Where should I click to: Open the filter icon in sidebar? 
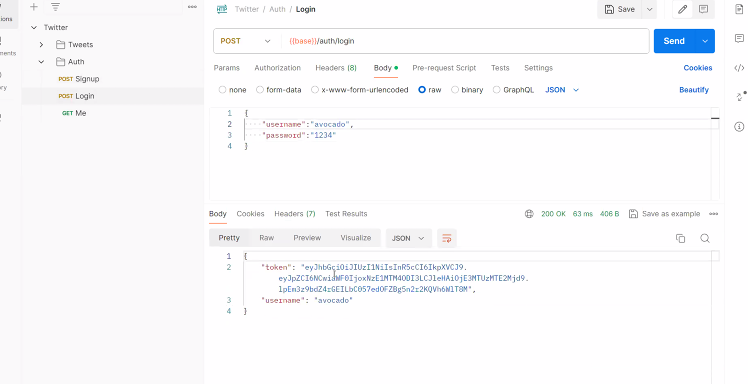point(56,7)
